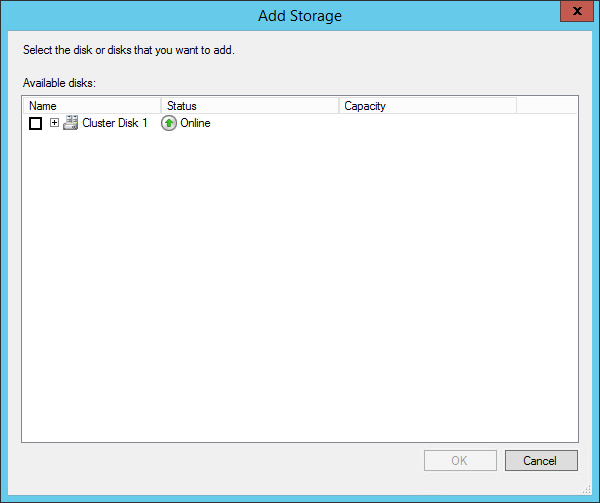Click the blank column header after Capacity

tap(546, 105)
